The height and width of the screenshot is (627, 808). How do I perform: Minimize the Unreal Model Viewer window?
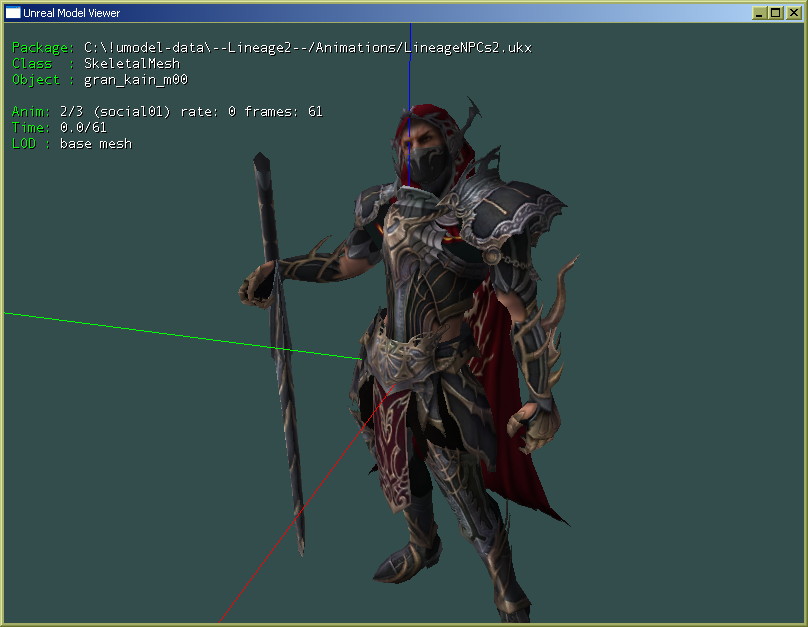(x=759, y=13)
